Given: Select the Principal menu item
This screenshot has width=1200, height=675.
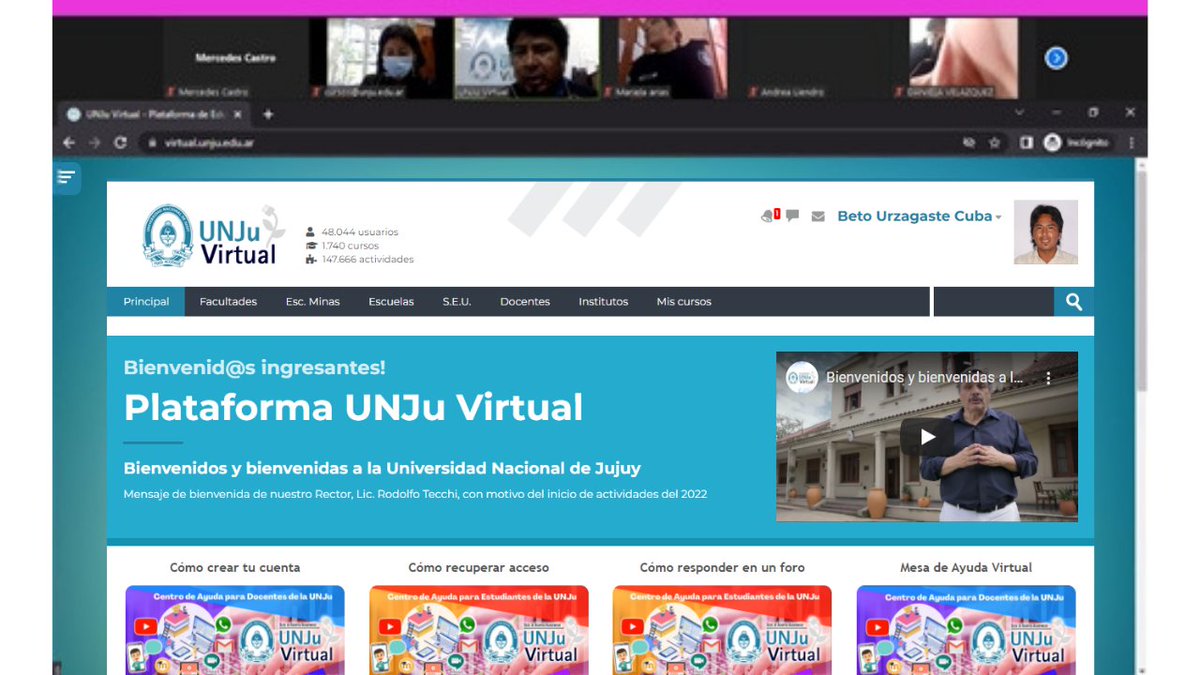Looking at the screenshot, I should (146, 301).
